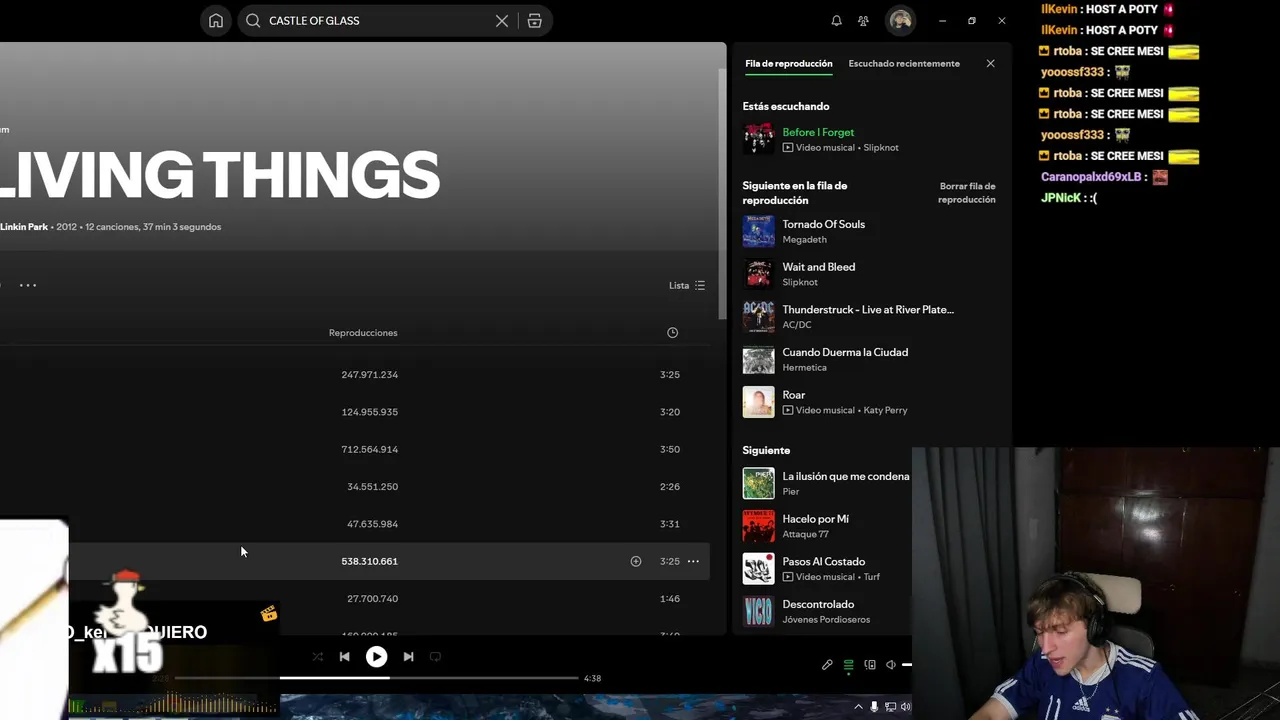Open Windows volume tray icon
Viewport: 1280px width, 720px height.
(906, 707)
